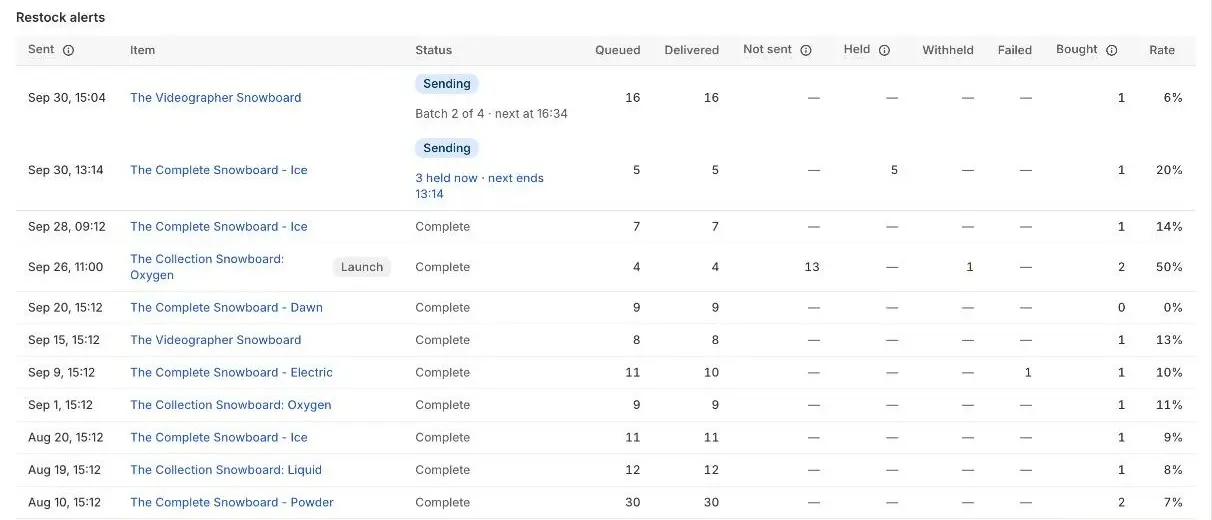1212x520 pixels.
Task: Open The Videographer Snowboard link from Sep 30
Action: click(x=215, y=98)
